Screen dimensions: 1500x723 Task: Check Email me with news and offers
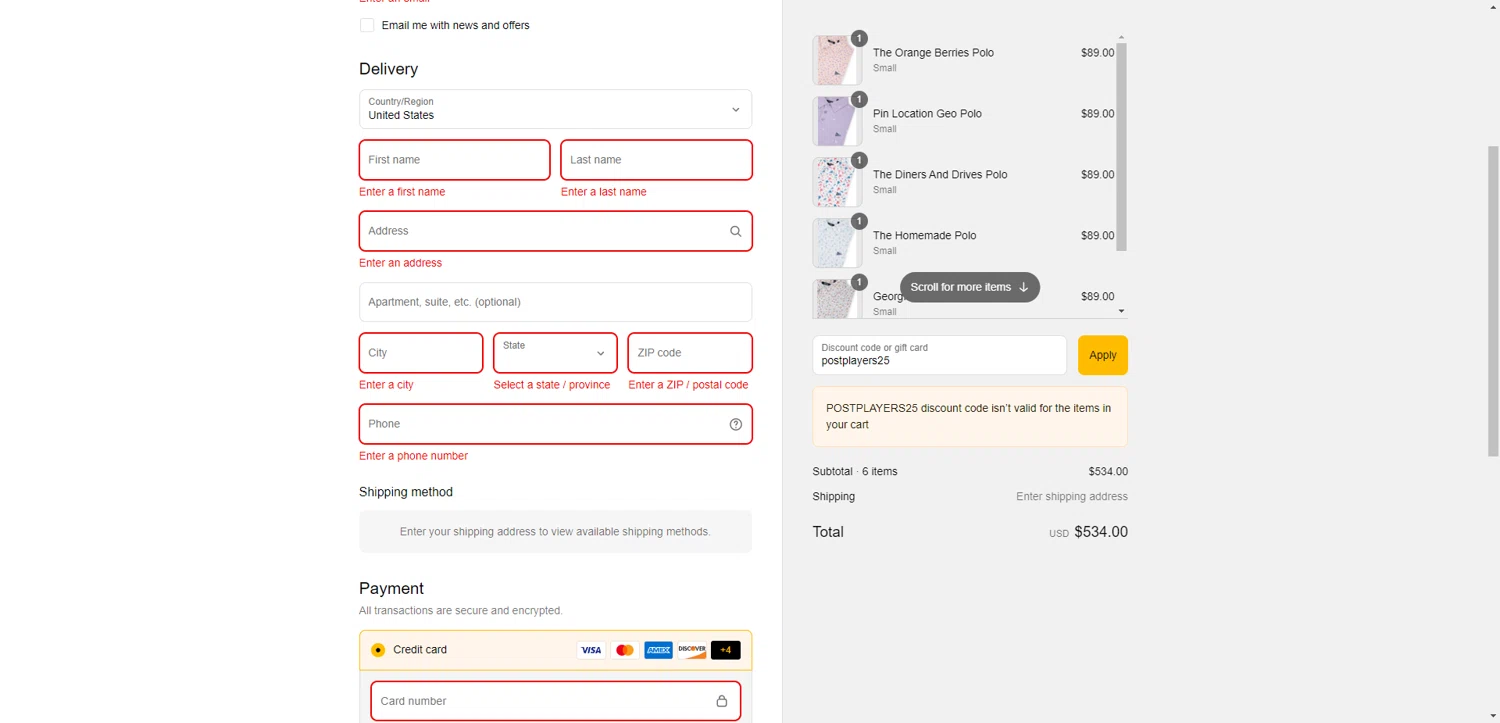367,25
